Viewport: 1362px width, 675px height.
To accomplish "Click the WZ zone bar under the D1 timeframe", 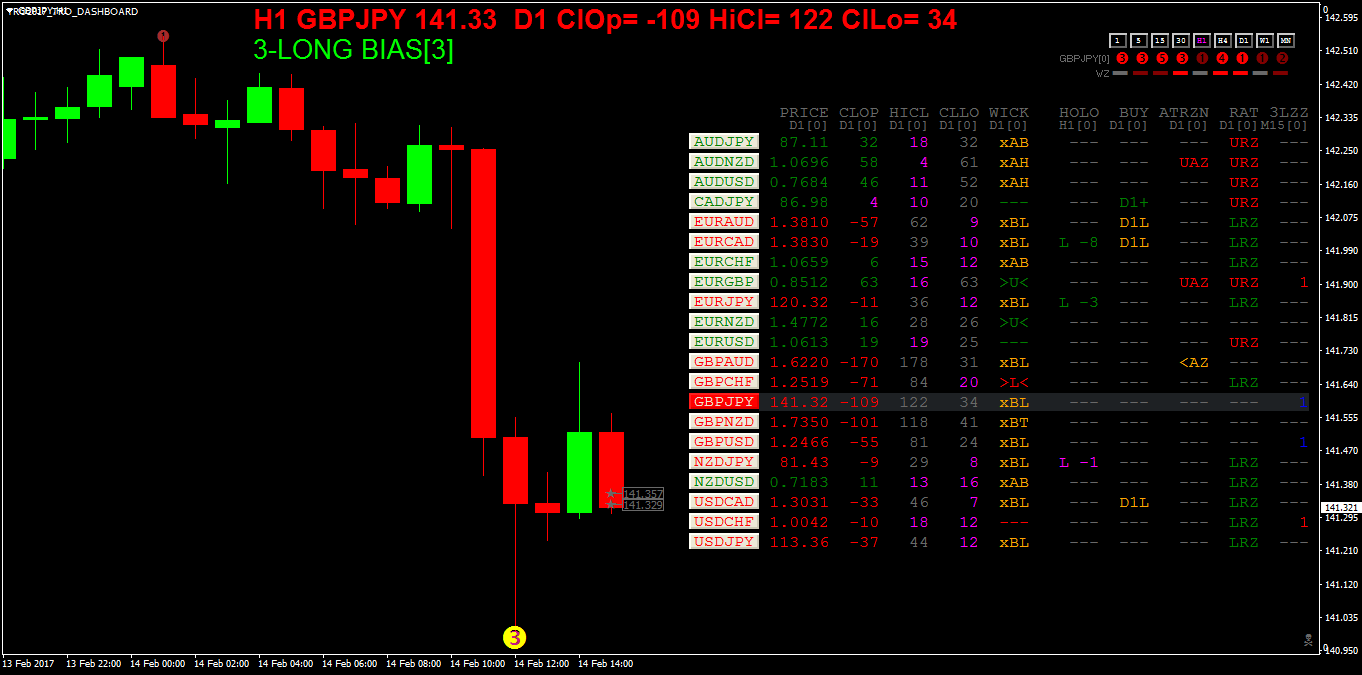I will point(1242,73).
